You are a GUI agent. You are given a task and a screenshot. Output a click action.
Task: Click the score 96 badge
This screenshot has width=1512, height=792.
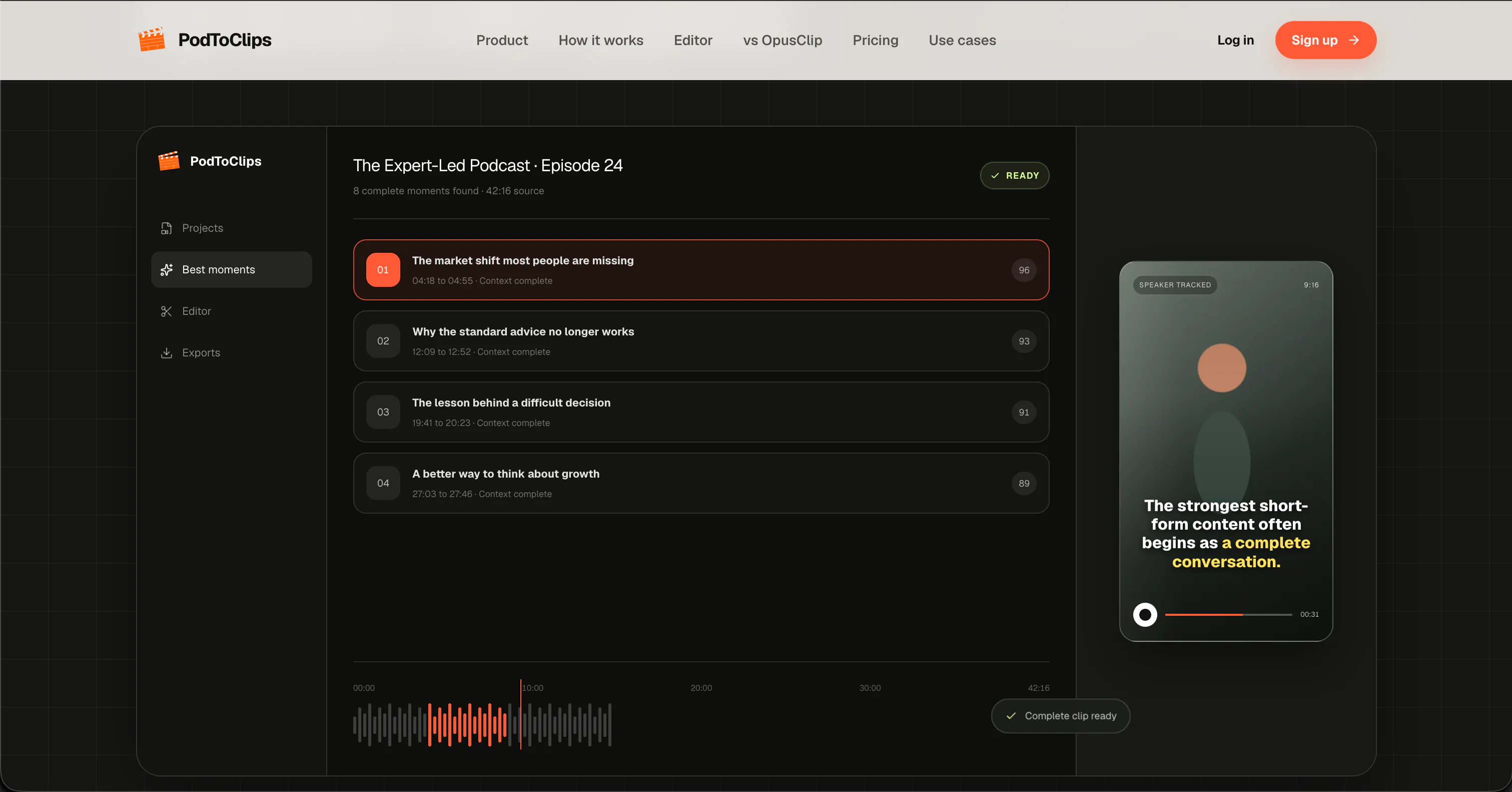[1024, 270]
